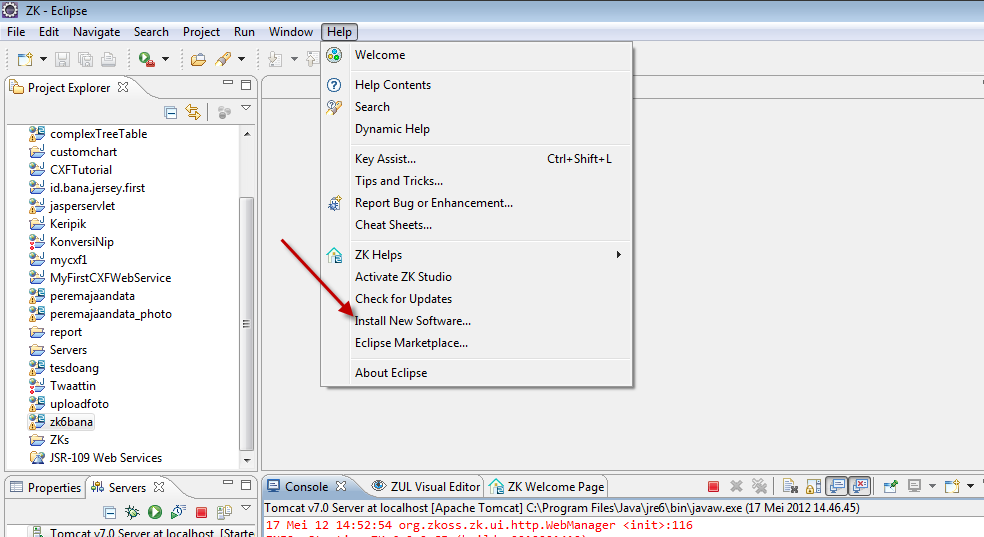Toggle Link with Editor in Project Explorer
The width and height of the screenshot is (984, 537).
tap(193, 112)
